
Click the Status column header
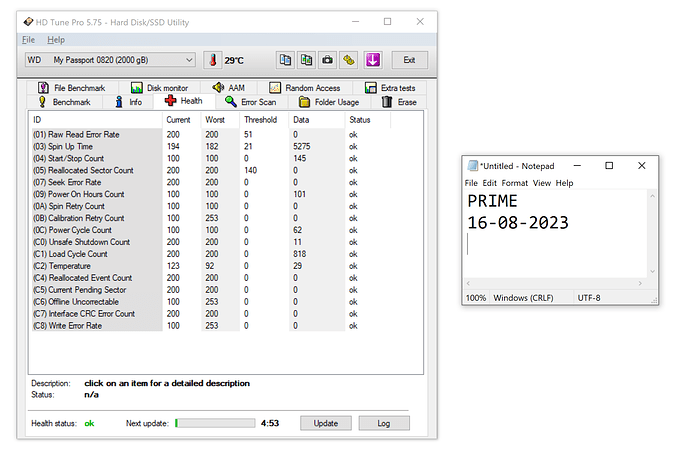(x=368, y=120)
